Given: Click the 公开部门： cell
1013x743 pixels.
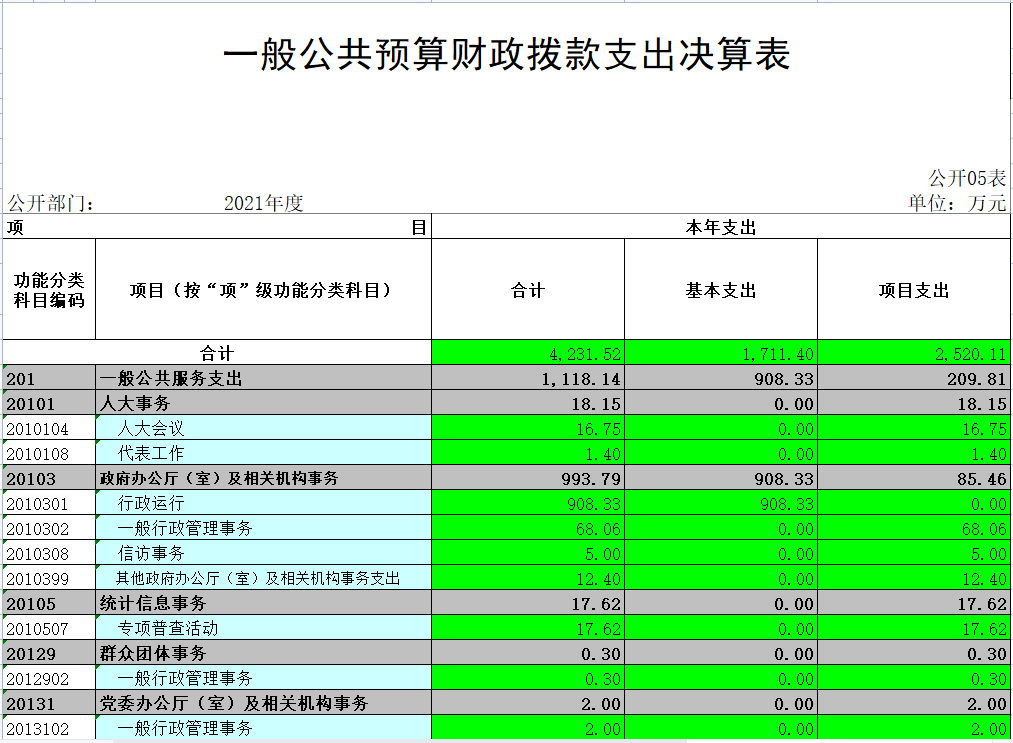Looking at the screenshot, I should tap(51, 203).
